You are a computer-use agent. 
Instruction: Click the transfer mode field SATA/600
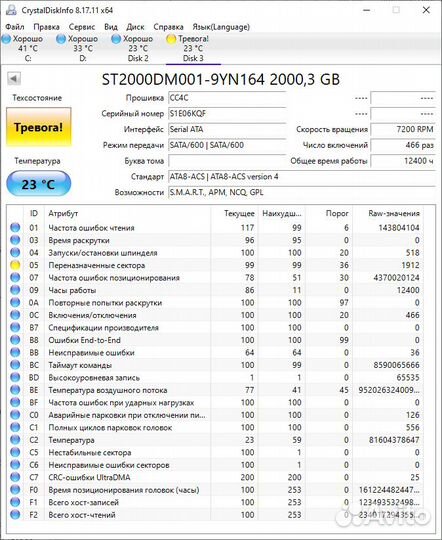click(227, 145)
